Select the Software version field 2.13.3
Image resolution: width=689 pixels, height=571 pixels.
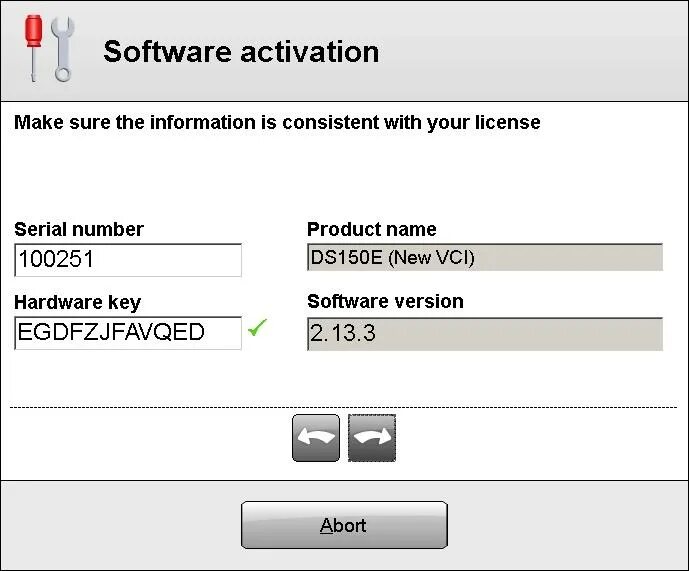coord(485,334)
